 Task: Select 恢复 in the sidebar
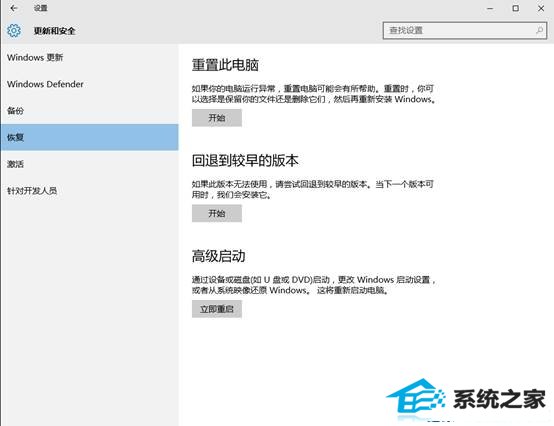click(89, 137)
